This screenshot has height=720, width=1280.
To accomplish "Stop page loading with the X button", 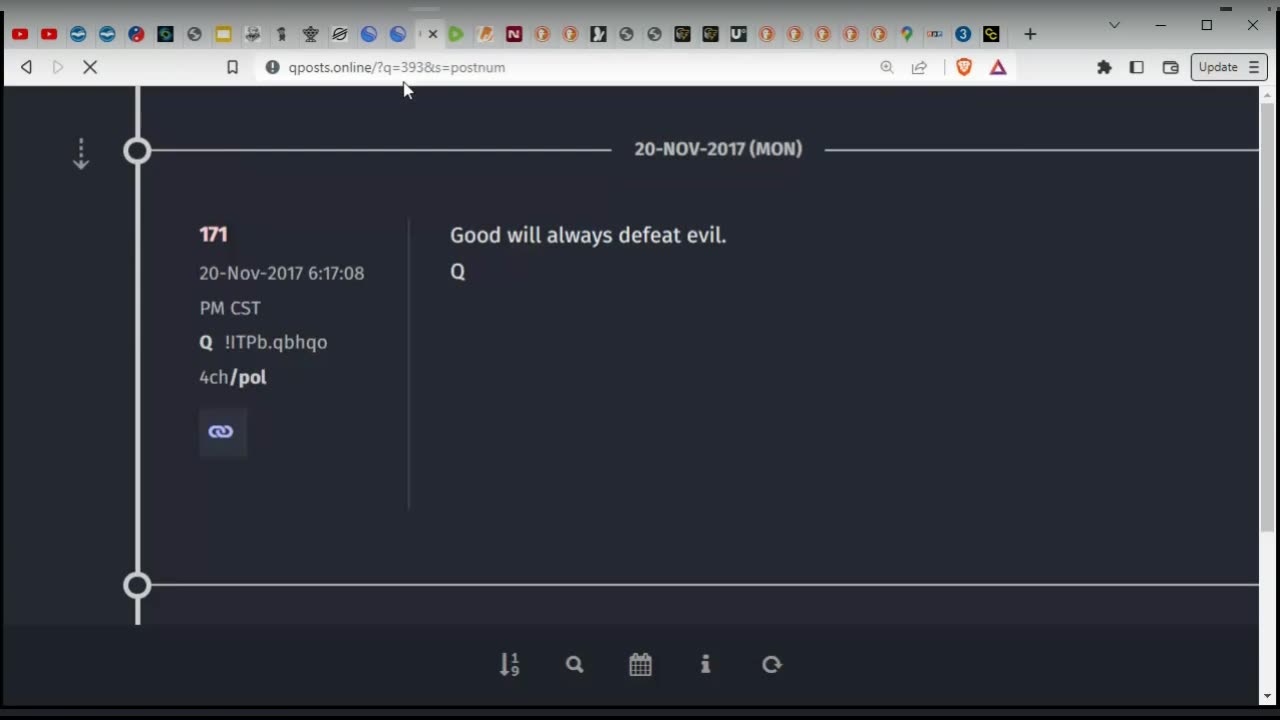I will pos(89,67).
